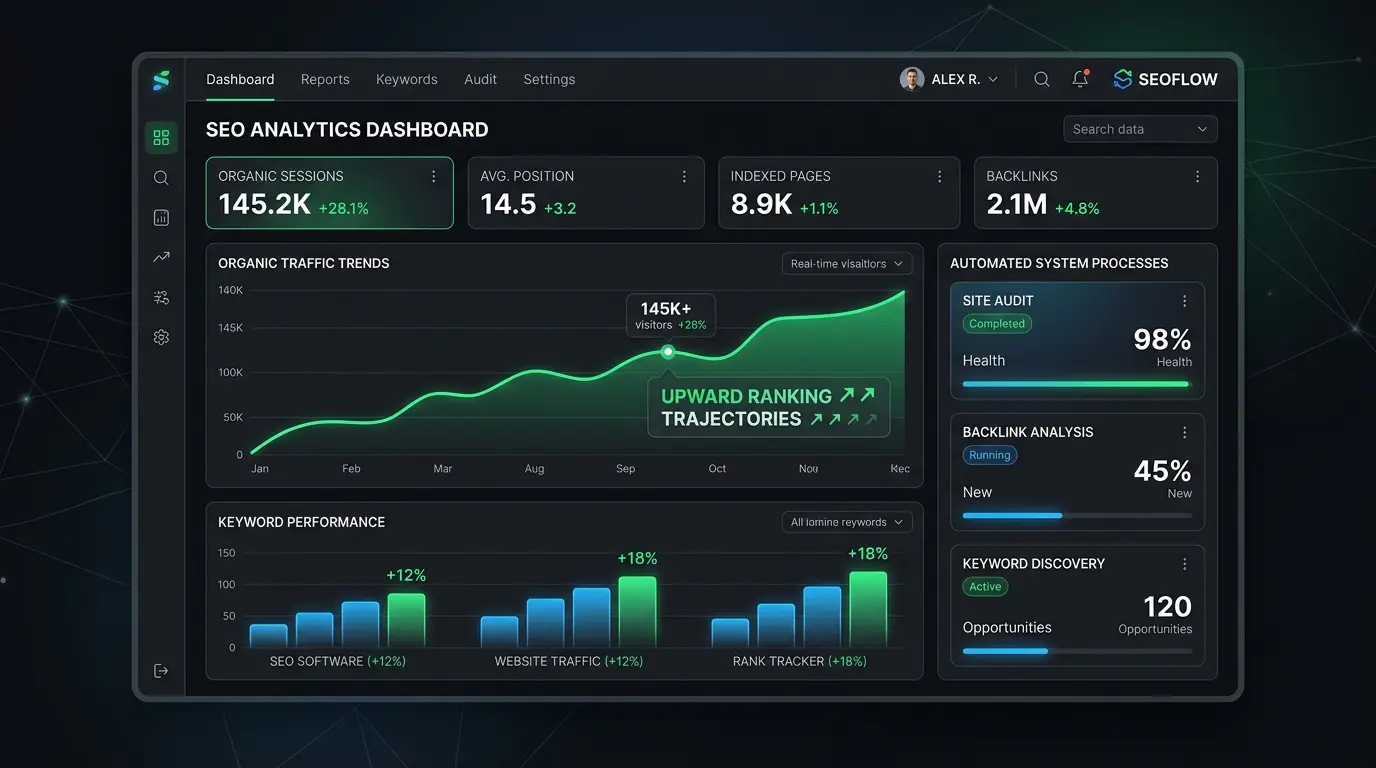This screenshot has width=1376, height=768.
Task: Click the SEOFLOW brand logo
Action: (x=1165, y=79)
